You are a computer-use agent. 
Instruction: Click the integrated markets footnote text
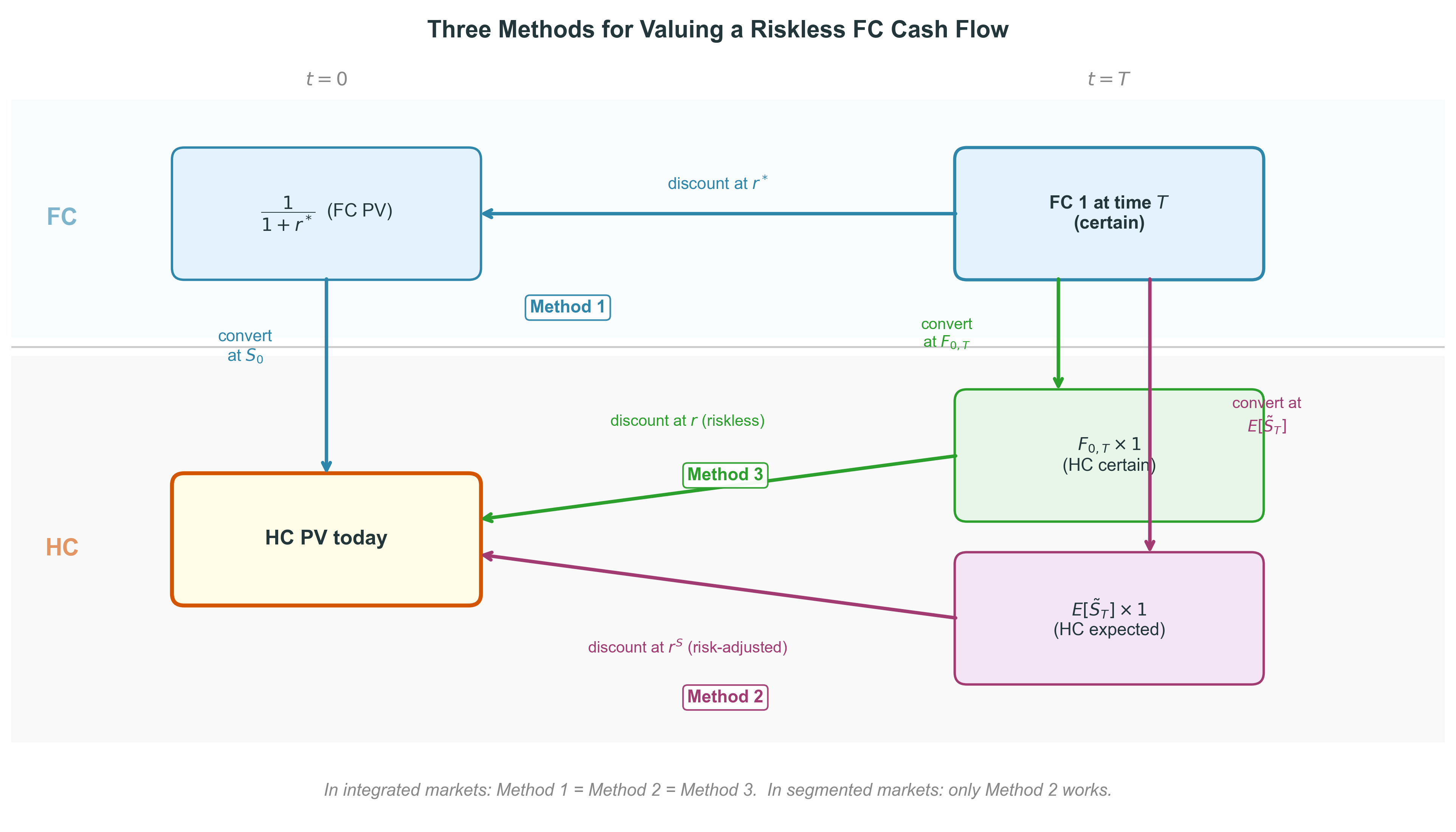point(717,790)
